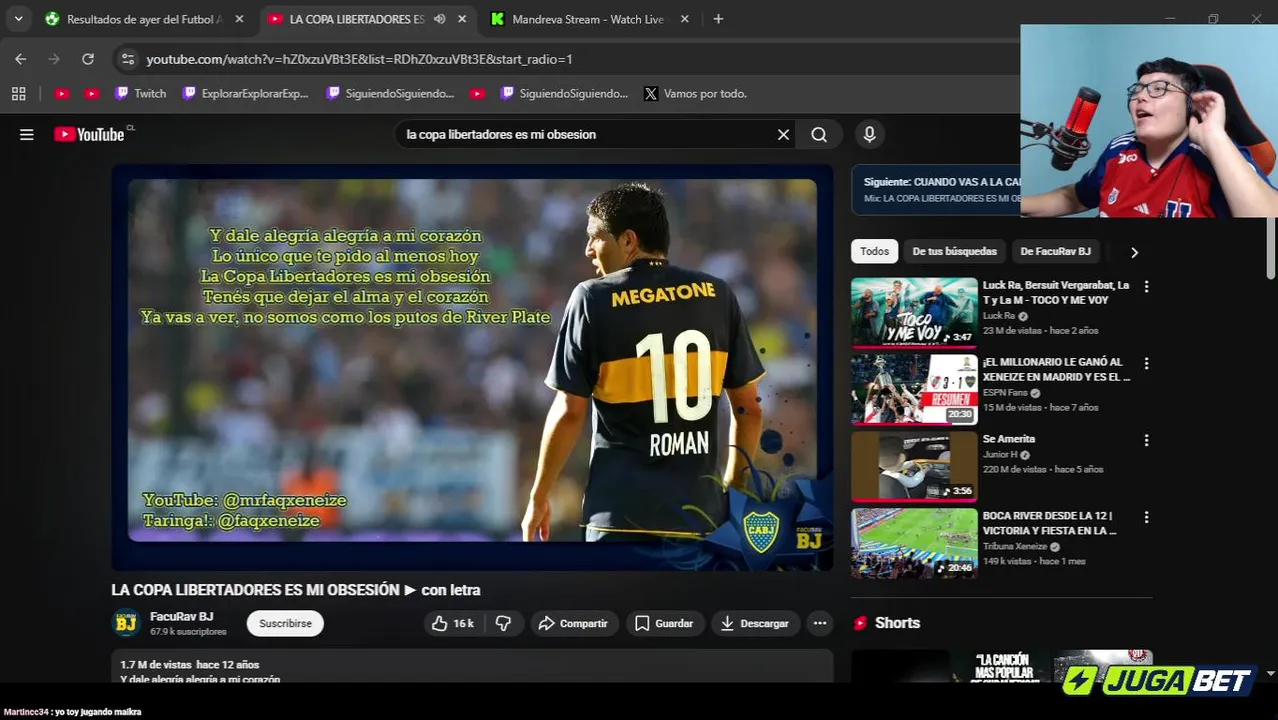The width and height of the screenshot is (1278, 720).
Task: Open the bookmarks apps grid icon
Action: (x=18, y=93)
